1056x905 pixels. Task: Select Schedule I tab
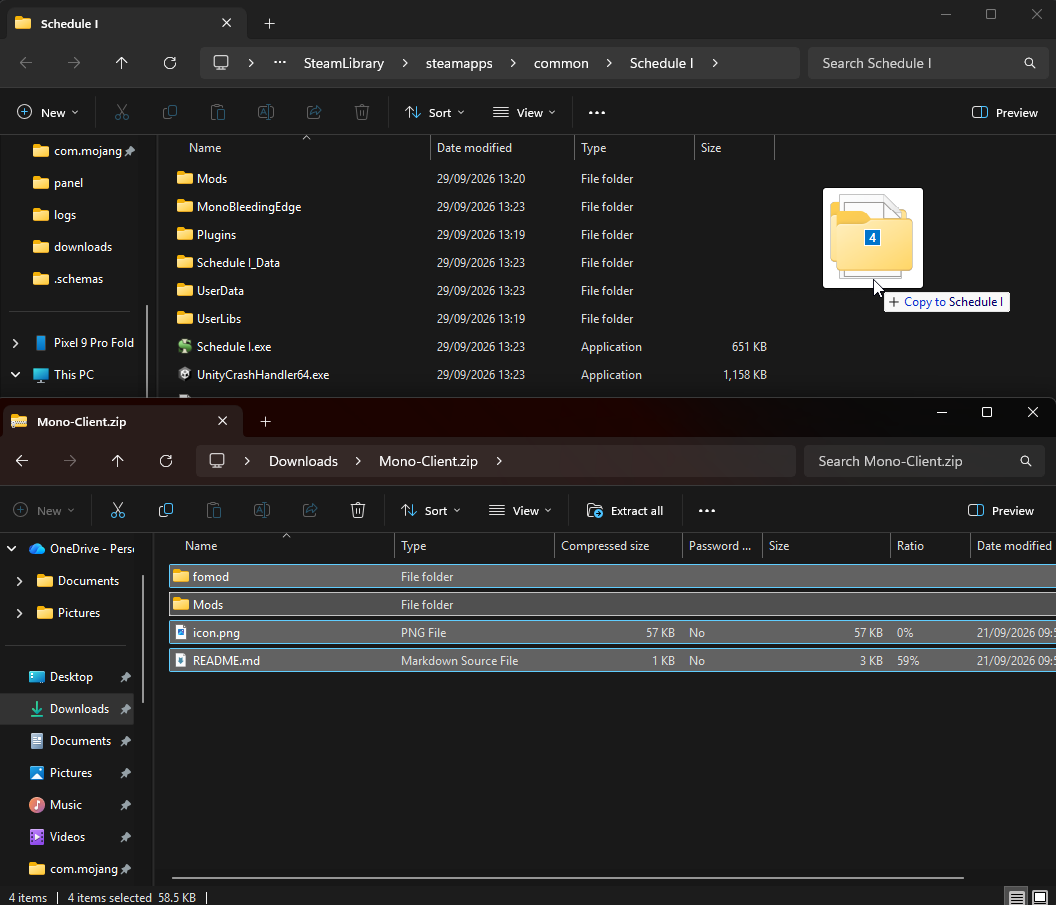[x=127, y=24]
